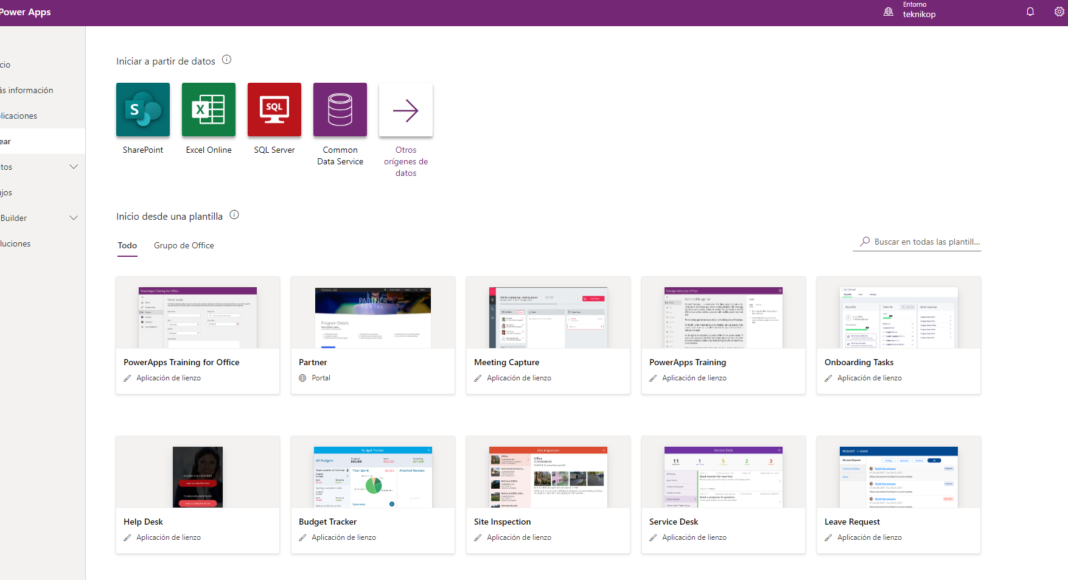Click the Site Inspection title text
This screenshot has height=580, width=1068.
click(503, 521)
